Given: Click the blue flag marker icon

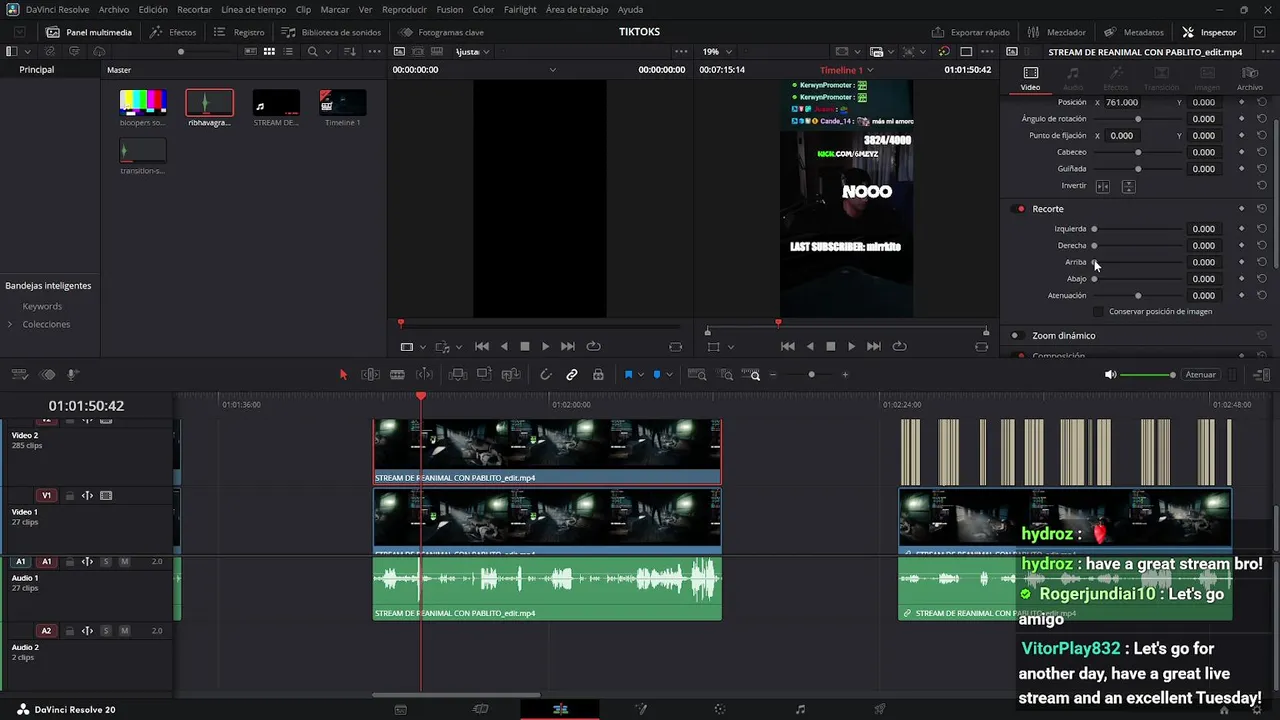Looking at the screenshot, I should point(628,375).
